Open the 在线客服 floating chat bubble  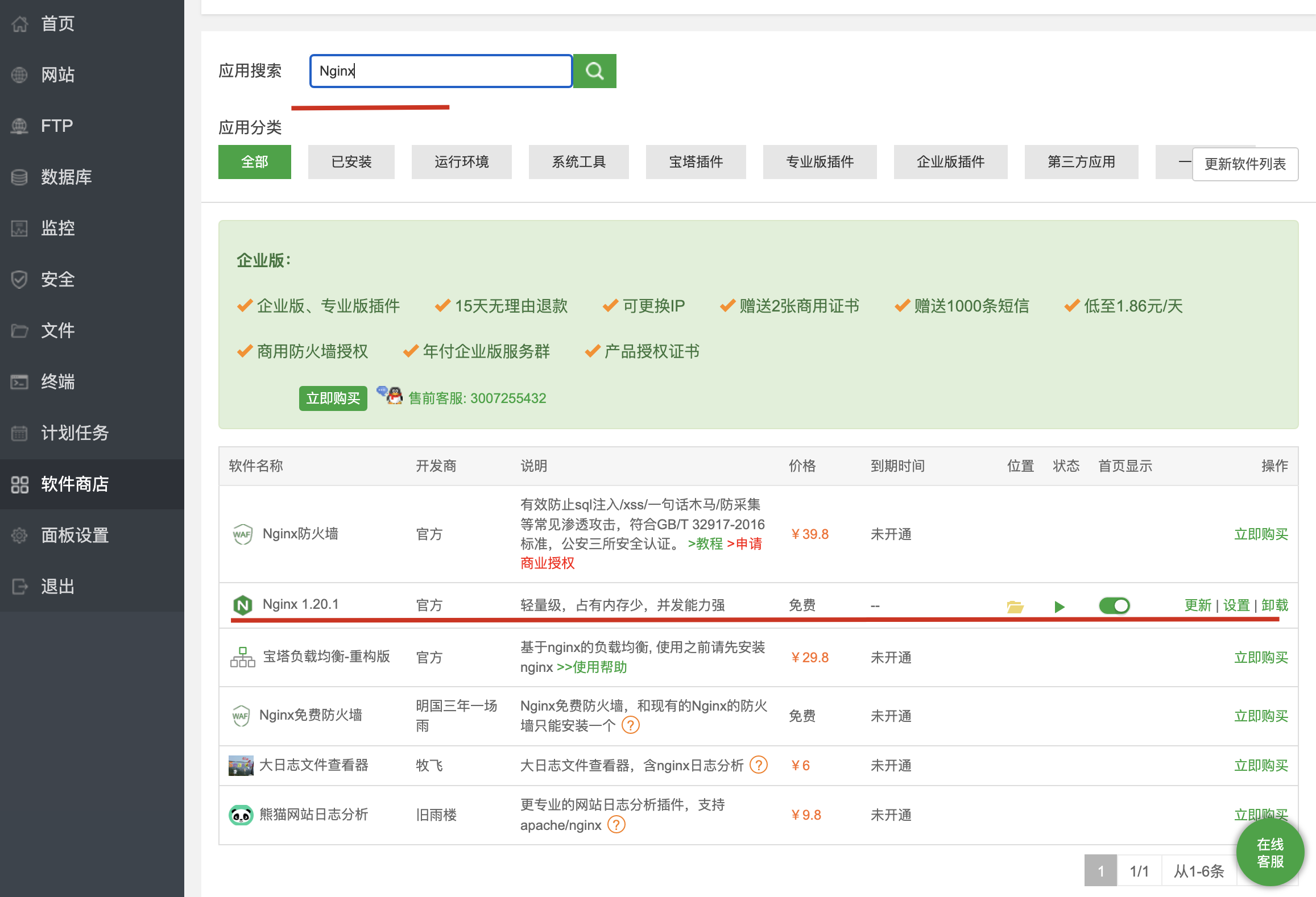(x=1270, y=853)
